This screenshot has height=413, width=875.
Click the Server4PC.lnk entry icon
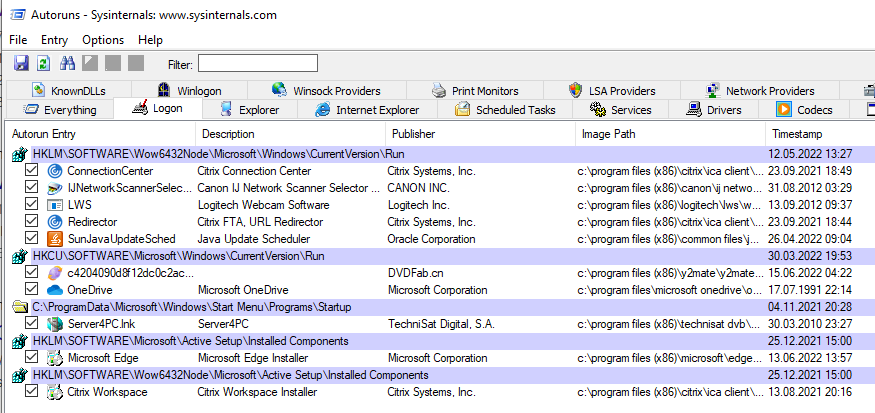pos(54,324)
